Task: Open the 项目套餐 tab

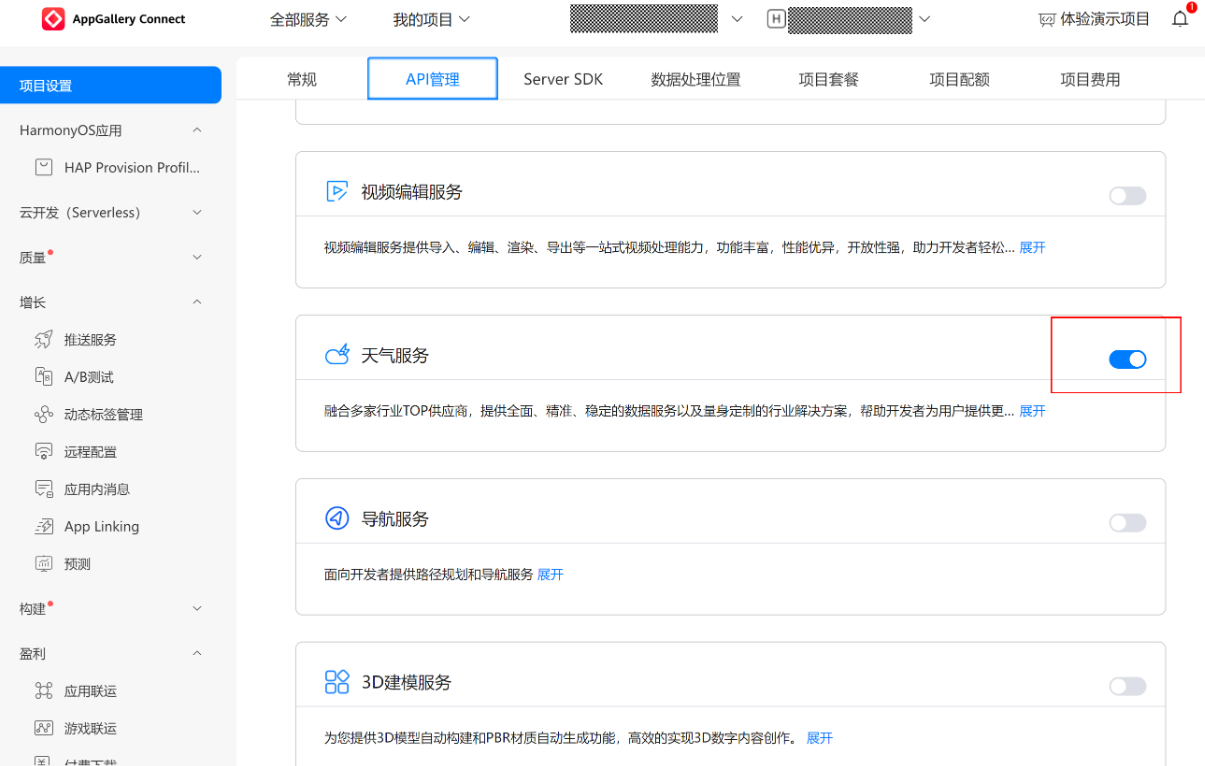Action: pos(828,79)
